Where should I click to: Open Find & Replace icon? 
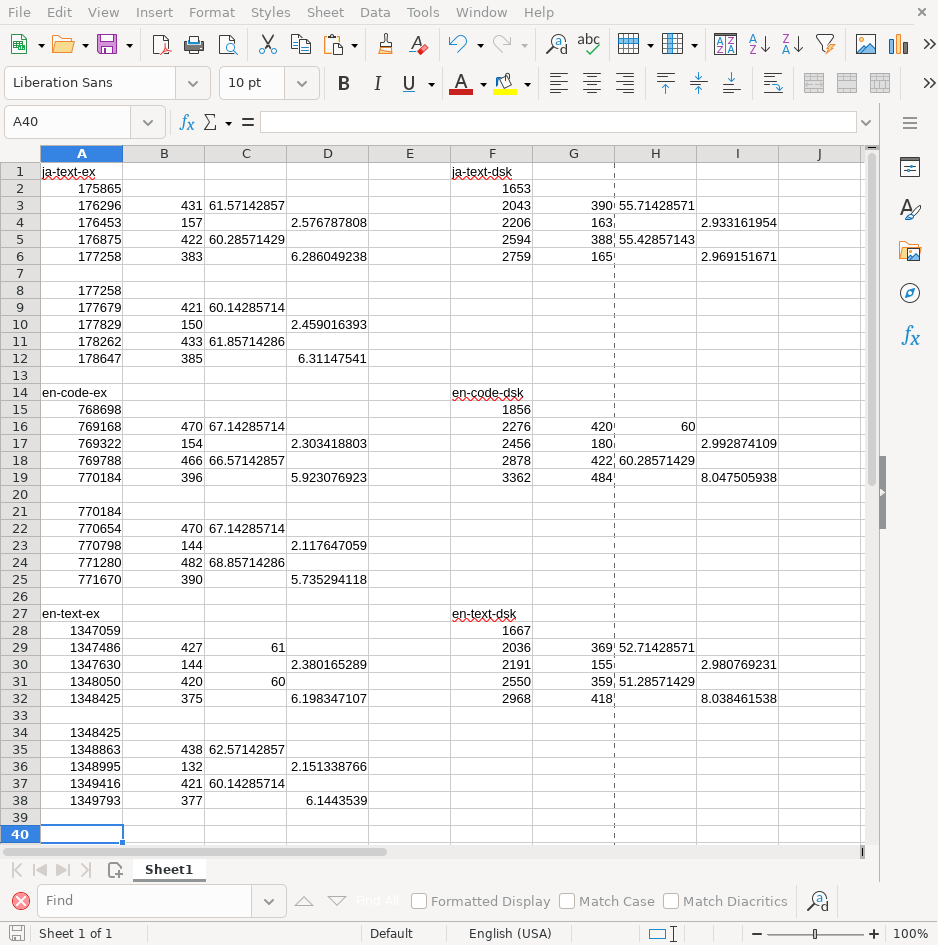point(556,45)
